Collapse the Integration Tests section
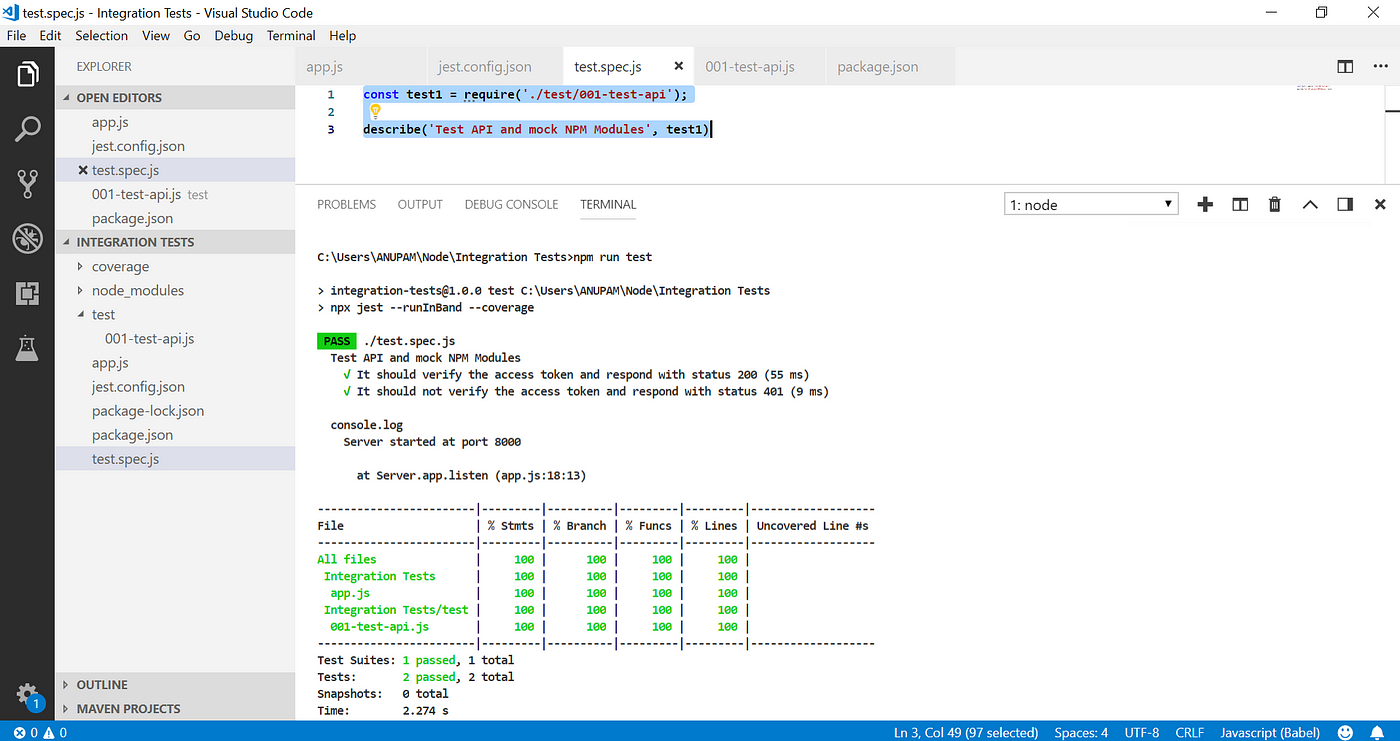This screenshot has height=741, width=1400. click(x=175, y=242)
